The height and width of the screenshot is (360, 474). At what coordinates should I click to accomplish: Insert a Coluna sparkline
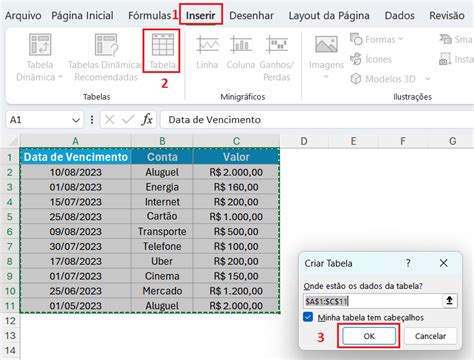pos(241,52)
